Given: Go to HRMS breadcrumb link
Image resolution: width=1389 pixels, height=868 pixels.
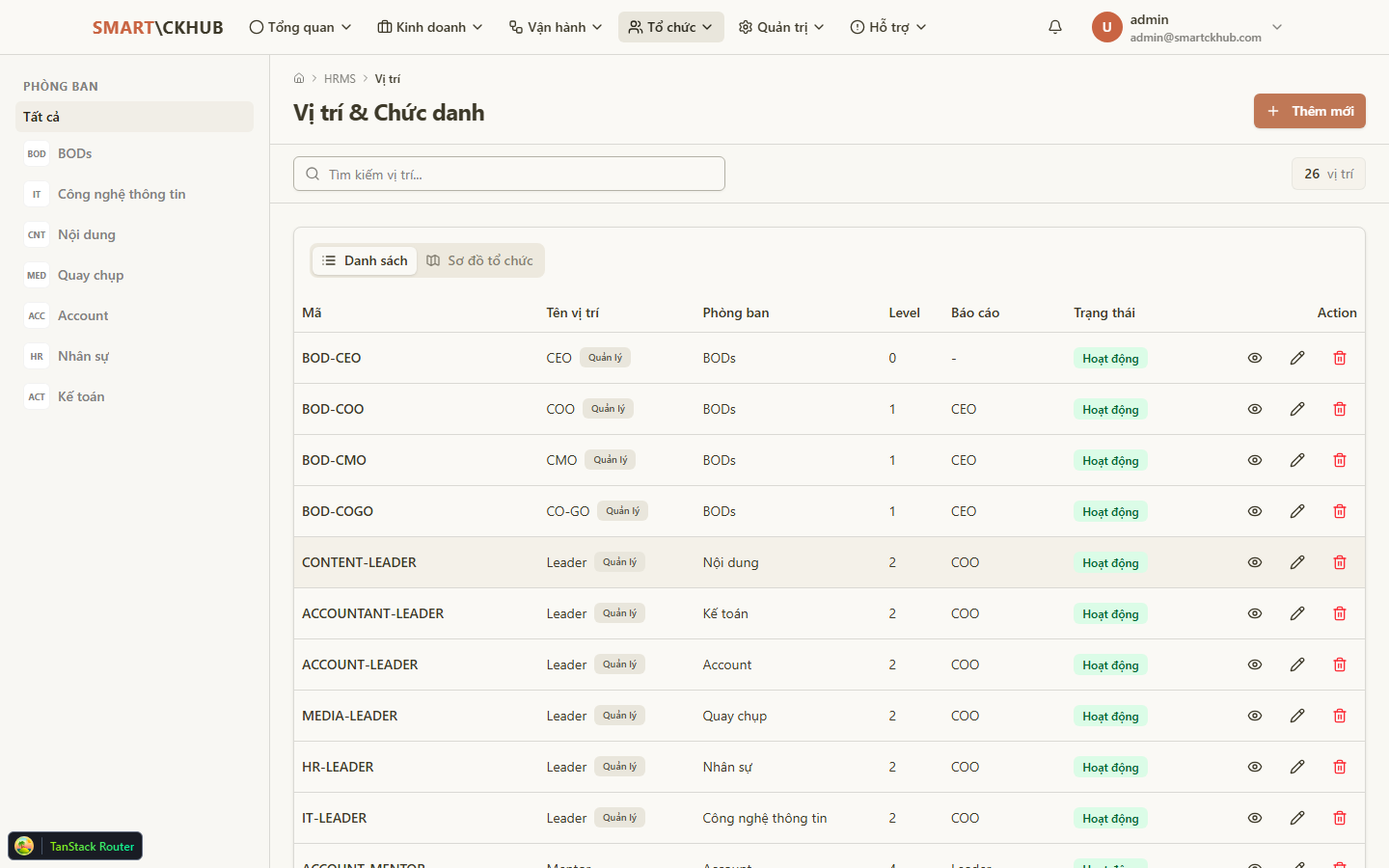Looking at the screenshot, I should [340, 79].
